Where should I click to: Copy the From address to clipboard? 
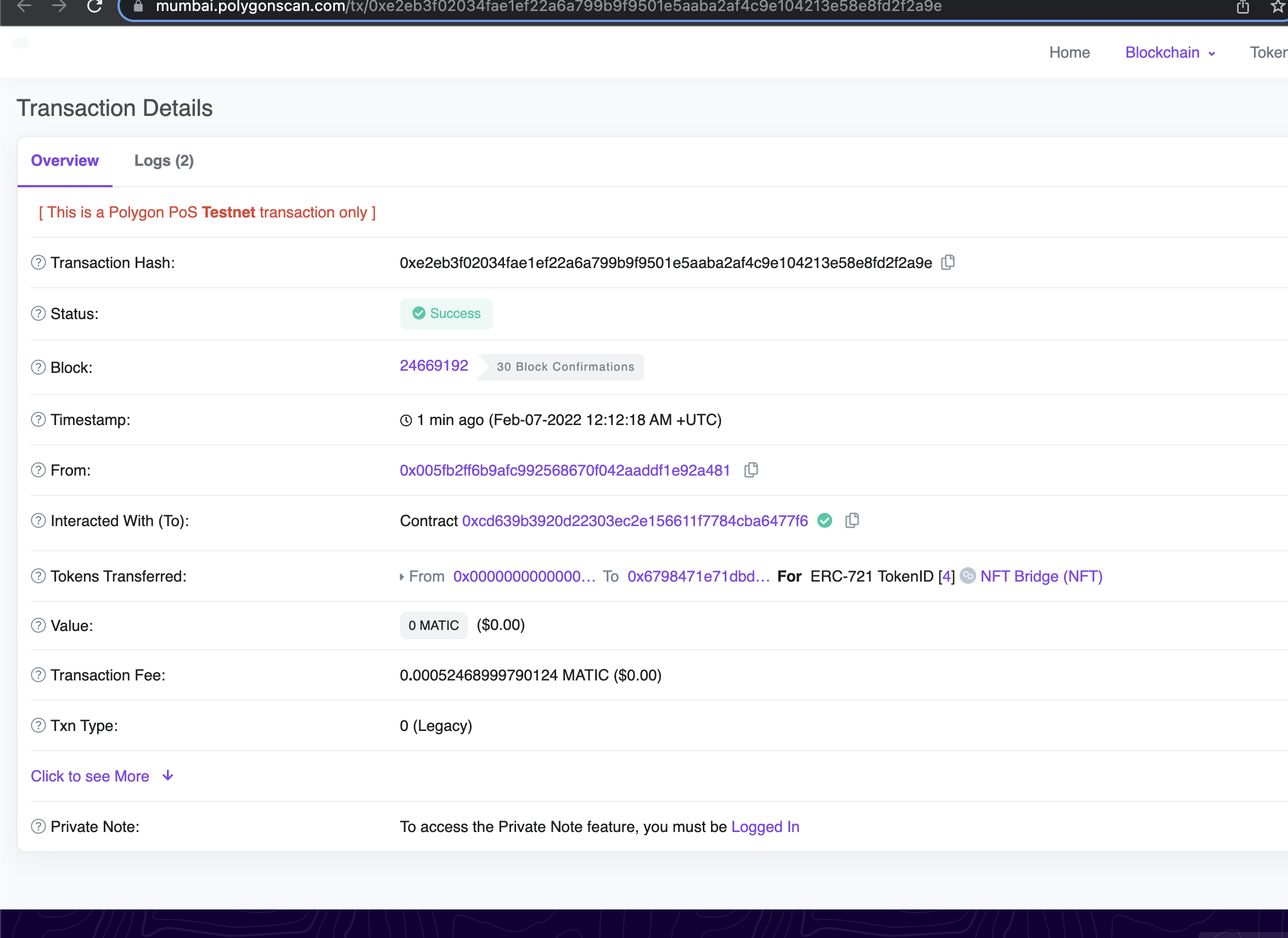[x=751, y=470]
